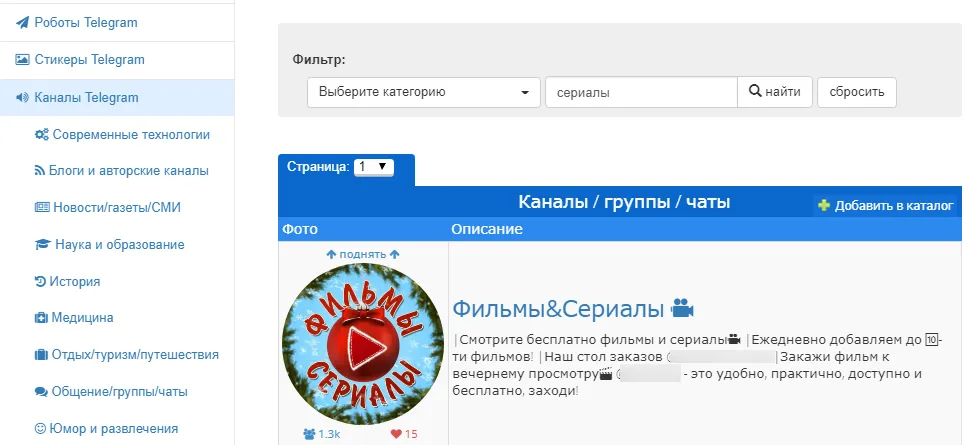Click the chat bubbles icon beside Общение/группы/чаты
The width and height of the screenshot is (965, 445).
[x=41, y=391]
